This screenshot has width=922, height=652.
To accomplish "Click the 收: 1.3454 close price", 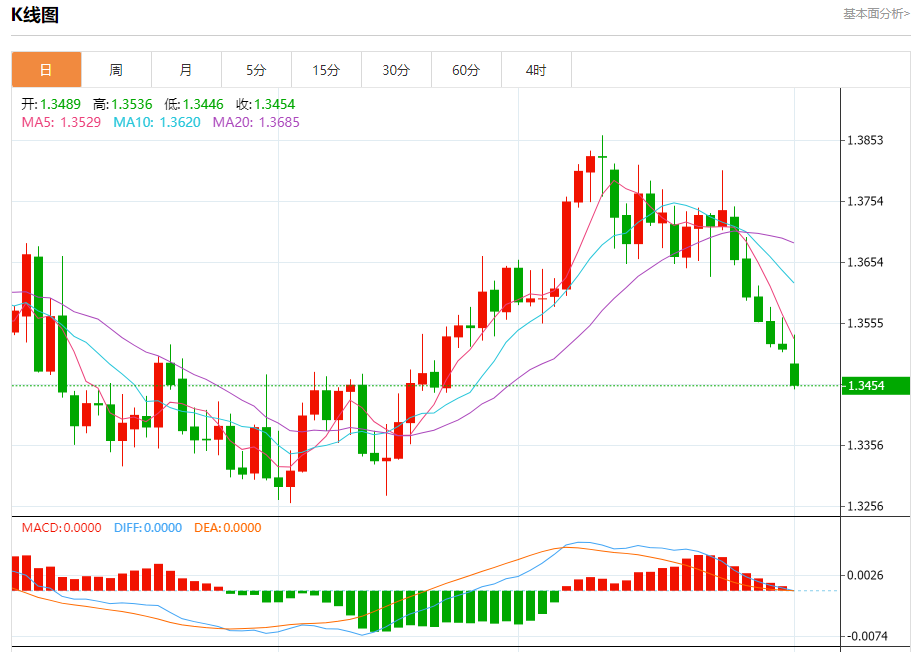I will (266, 105).
